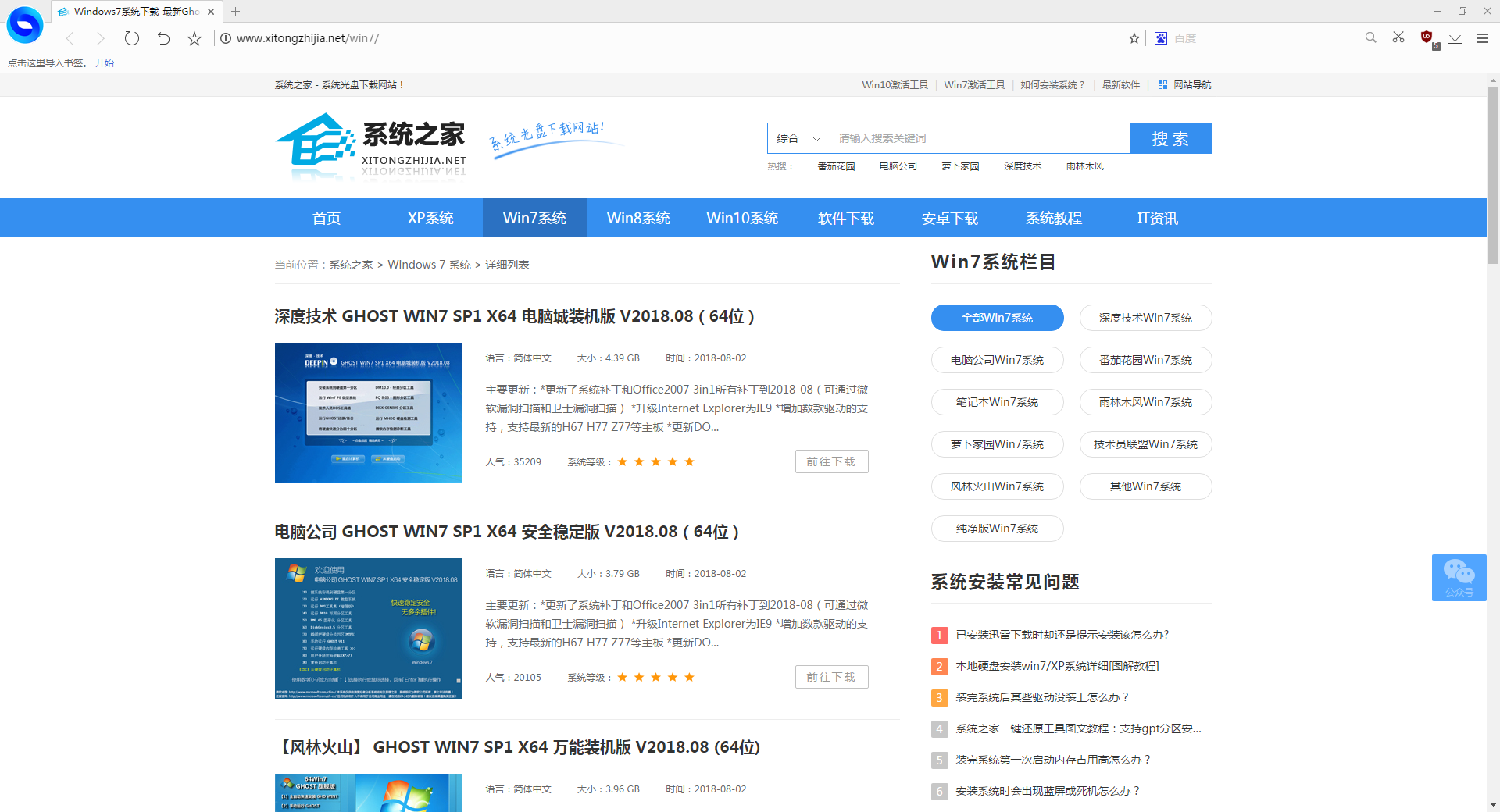Open the 电脑公司 GHOST WIN7 thumbnail image
Image resolution: width=1500 pixels, height=812 pixels.
pos(369,629)
